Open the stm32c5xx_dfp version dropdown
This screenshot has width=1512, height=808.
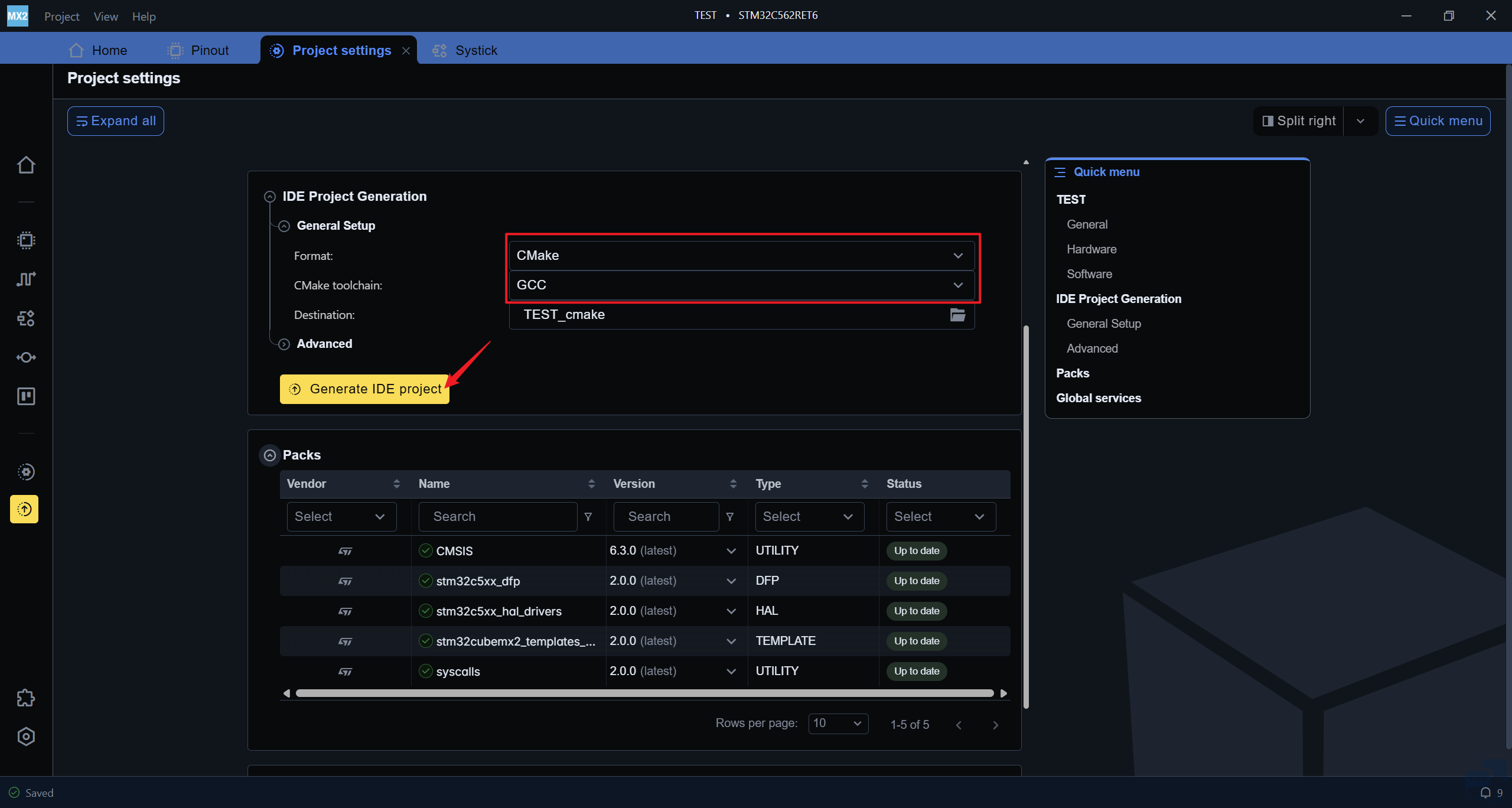tap(731, 581)
